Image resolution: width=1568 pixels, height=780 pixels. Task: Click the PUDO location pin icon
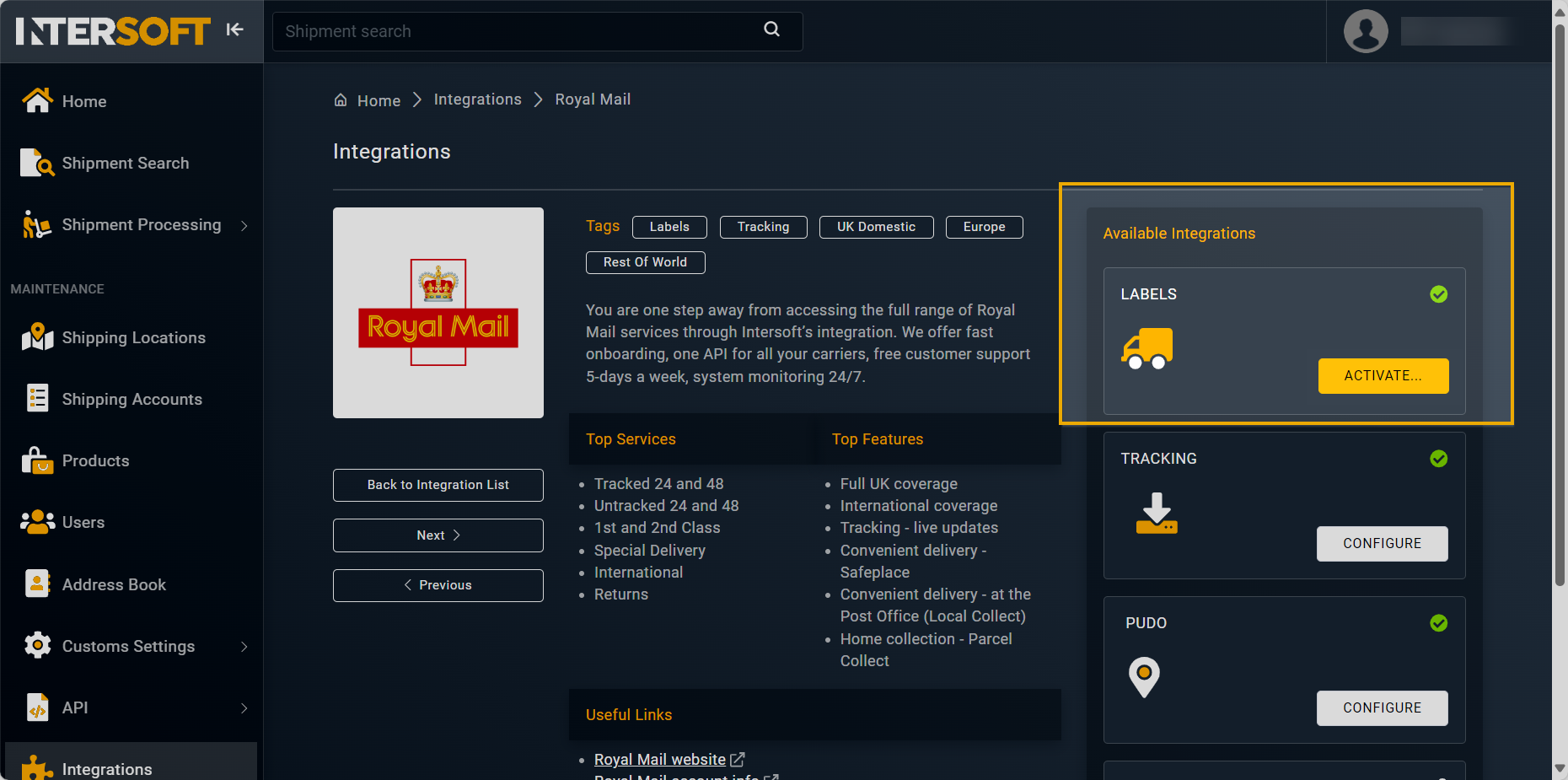(1144, 677)
